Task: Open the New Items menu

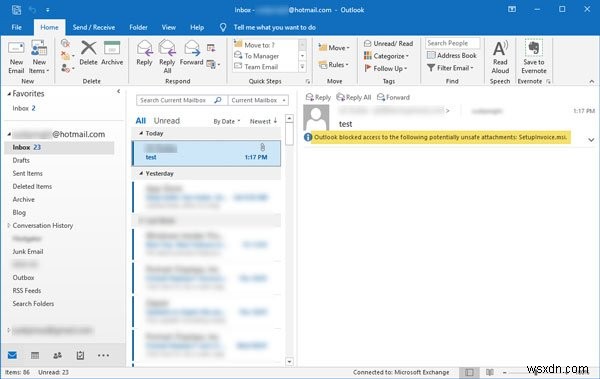Action: (39, 57)
